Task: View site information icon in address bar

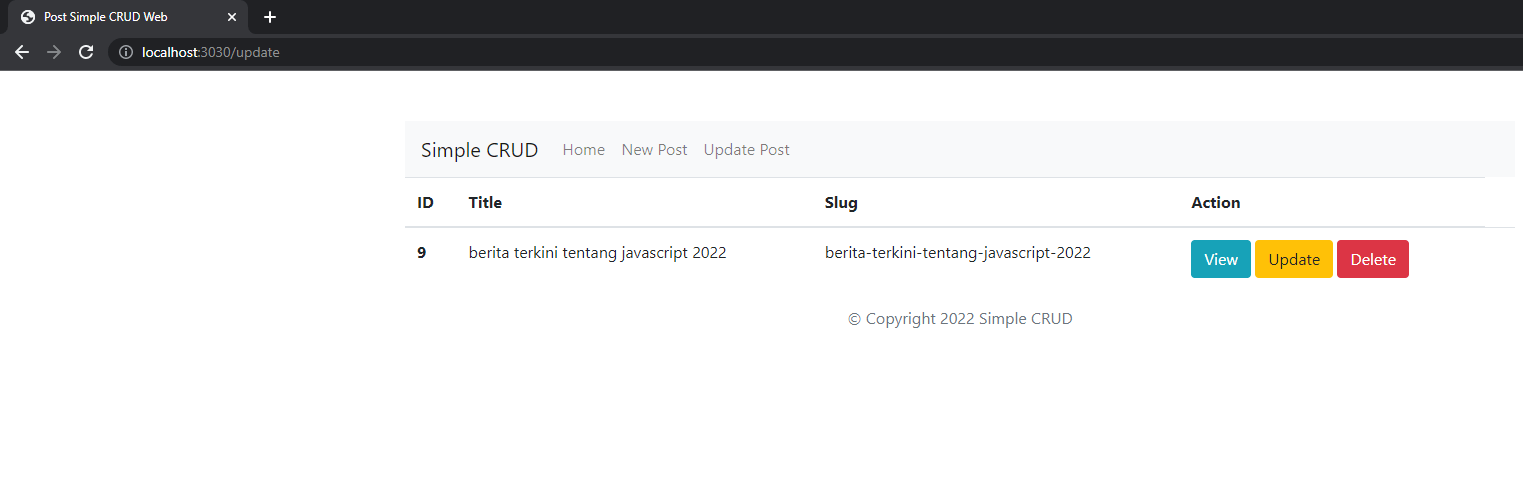Action: click(126, 52)
